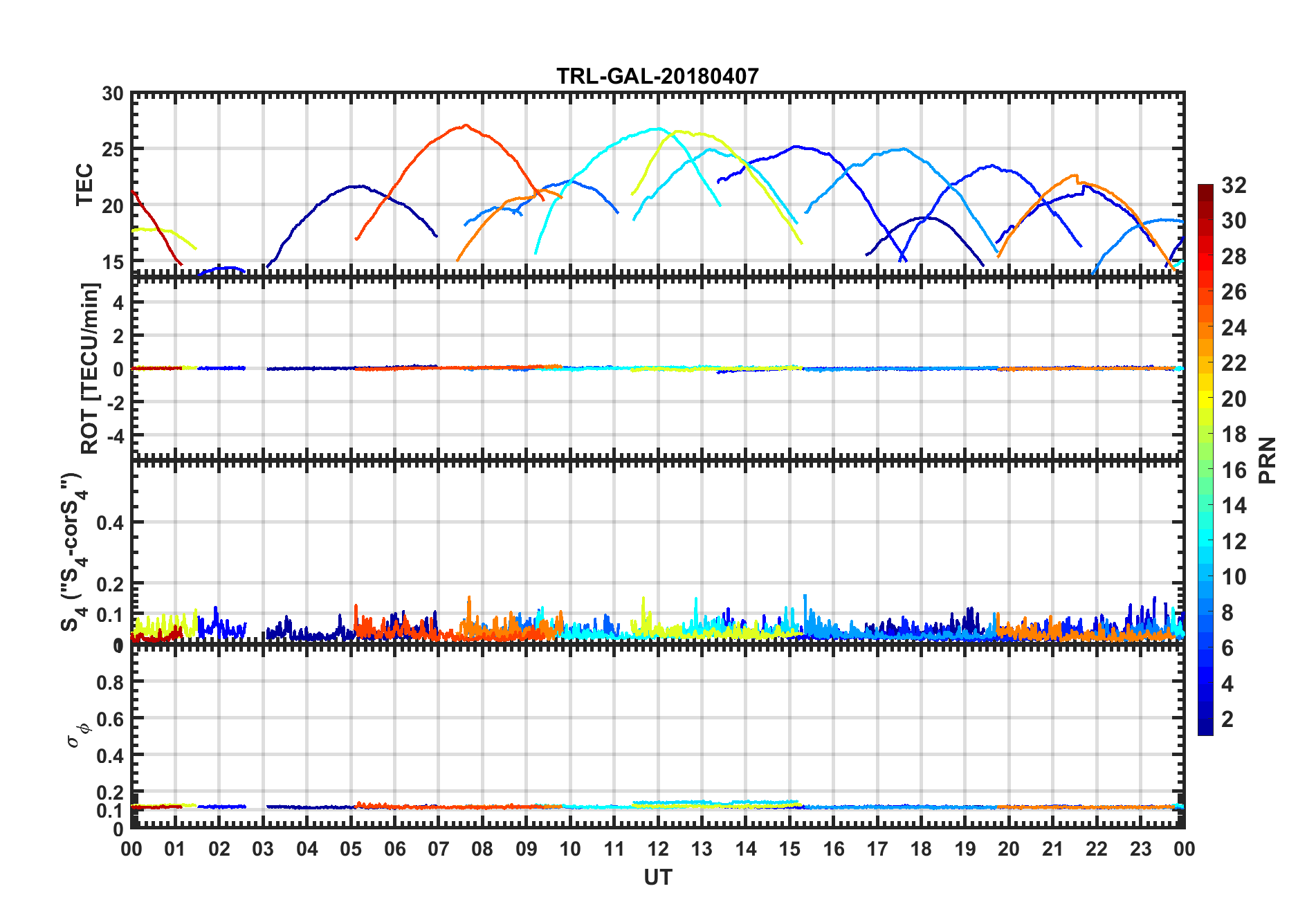Select ROT axis tick label -2
Screen dimensions: 1316x920
tap(116, 403)
